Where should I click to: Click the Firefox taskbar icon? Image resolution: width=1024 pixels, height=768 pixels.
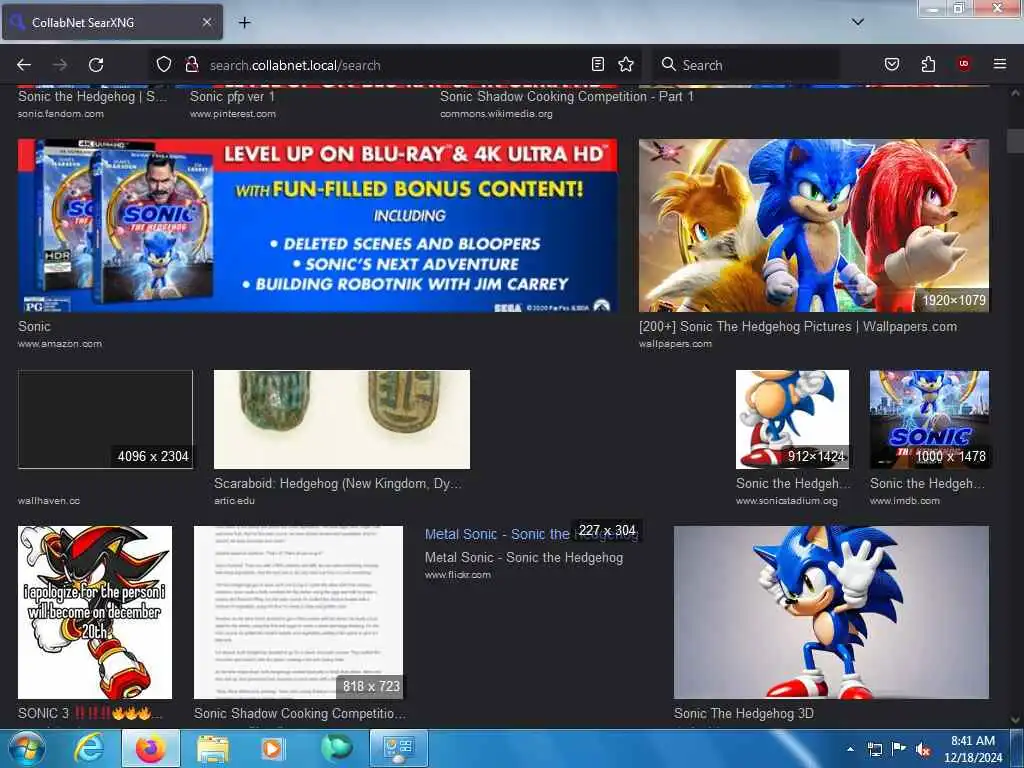[150, 748]
